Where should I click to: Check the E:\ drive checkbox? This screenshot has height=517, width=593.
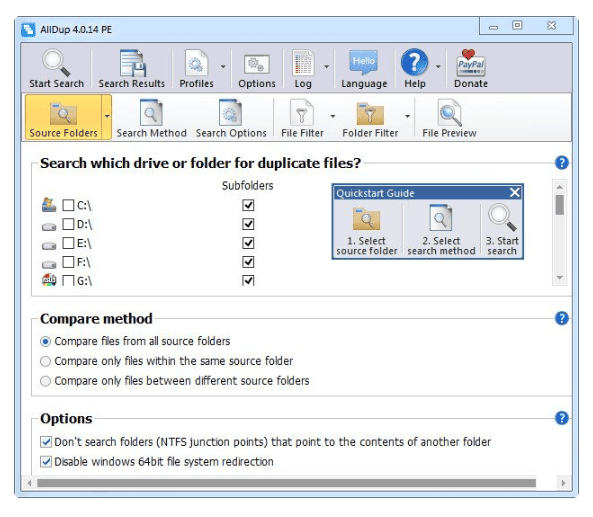pyautogui.click(x=68, y=243)
